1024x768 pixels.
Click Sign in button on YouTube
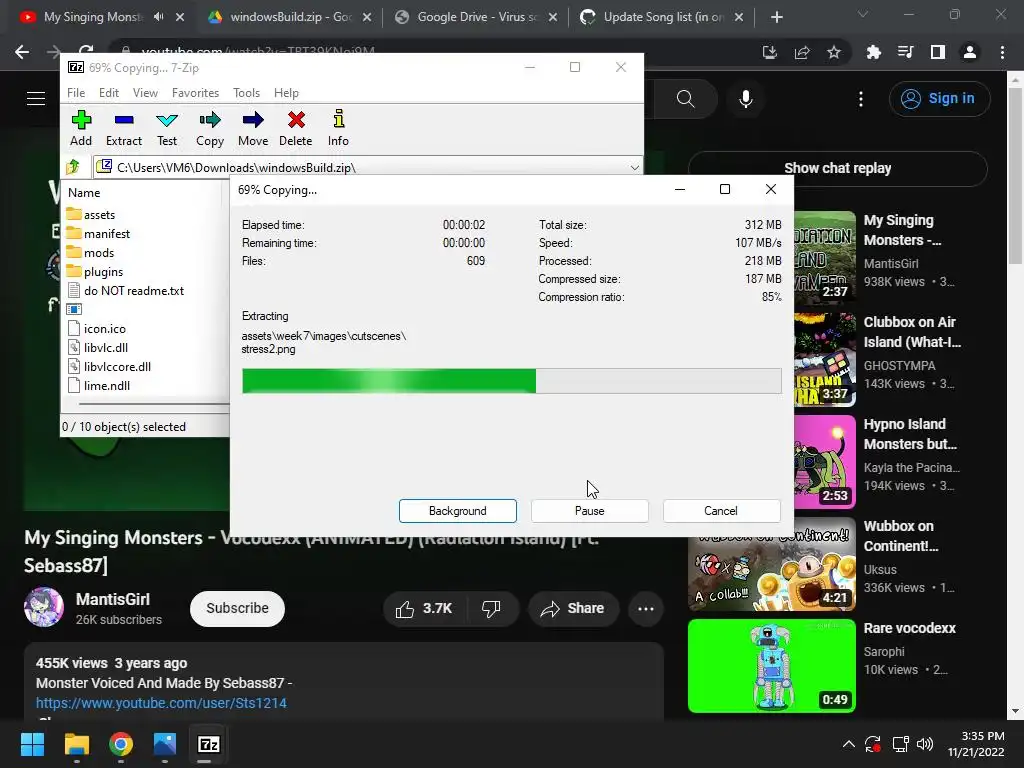click(x=939, y=99)
